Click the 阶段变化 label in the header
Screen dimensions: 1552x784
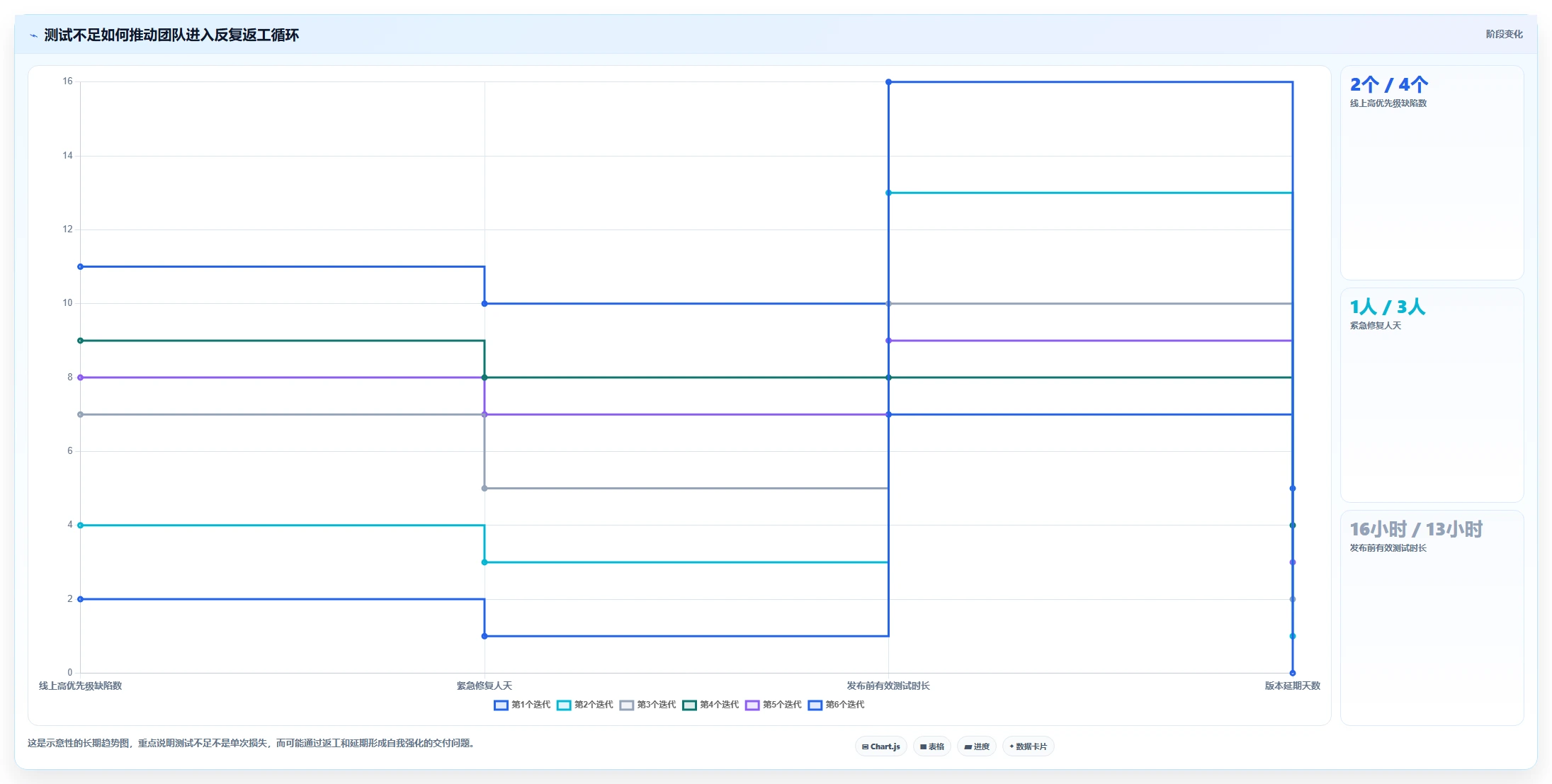(1504, 34)
